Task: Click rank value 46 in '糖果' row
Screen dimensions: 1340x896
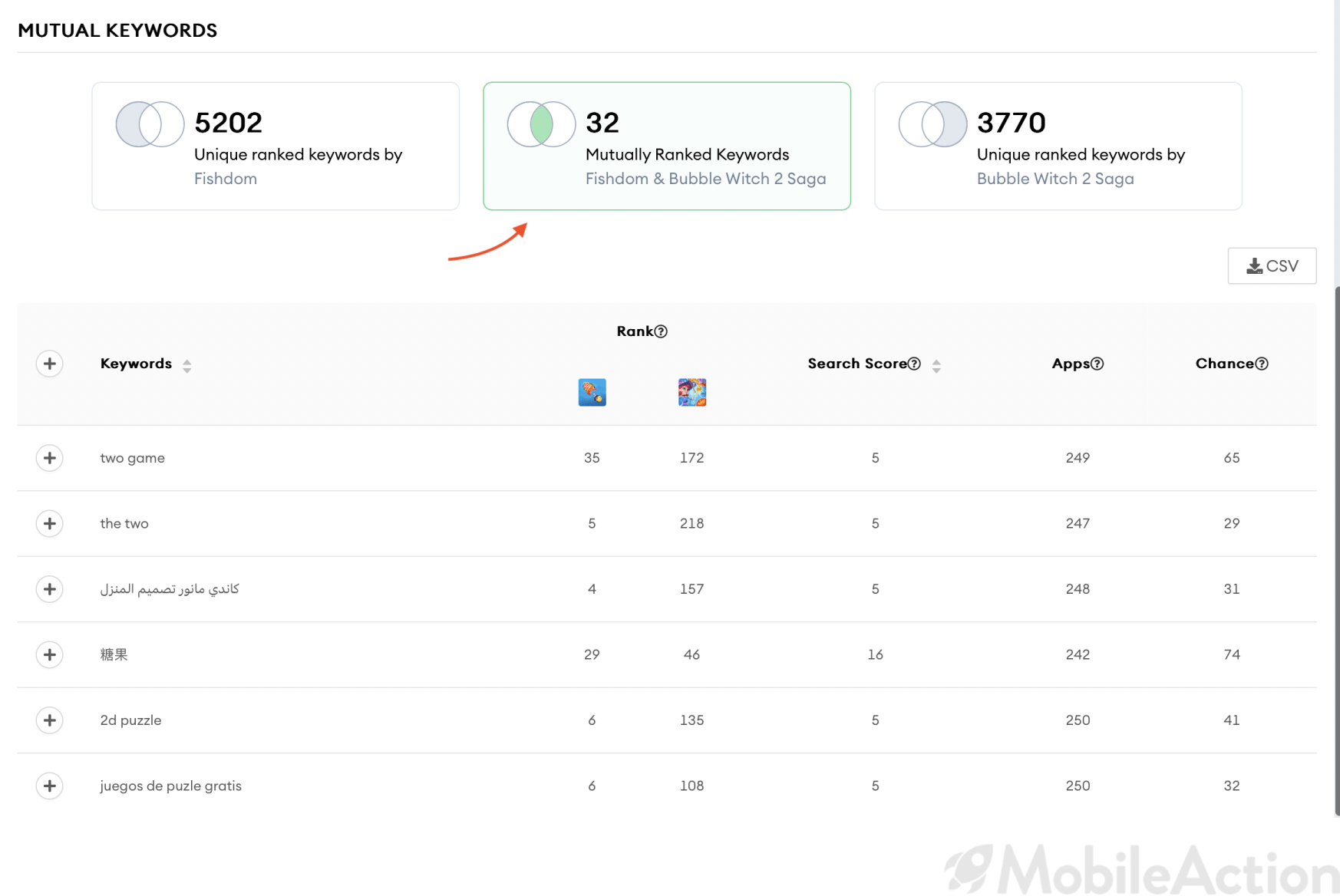Action: (x=691, y=654)
